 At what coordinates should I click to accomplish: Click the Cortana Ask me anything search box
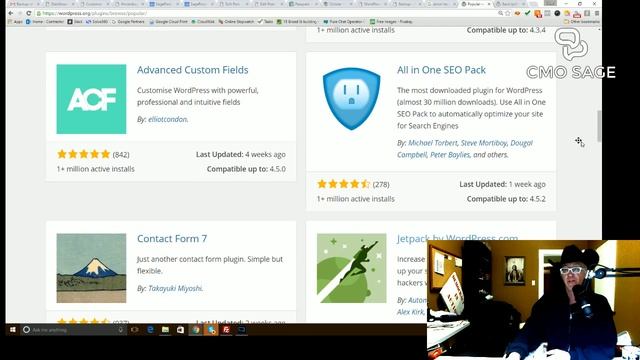click(73, 329)
